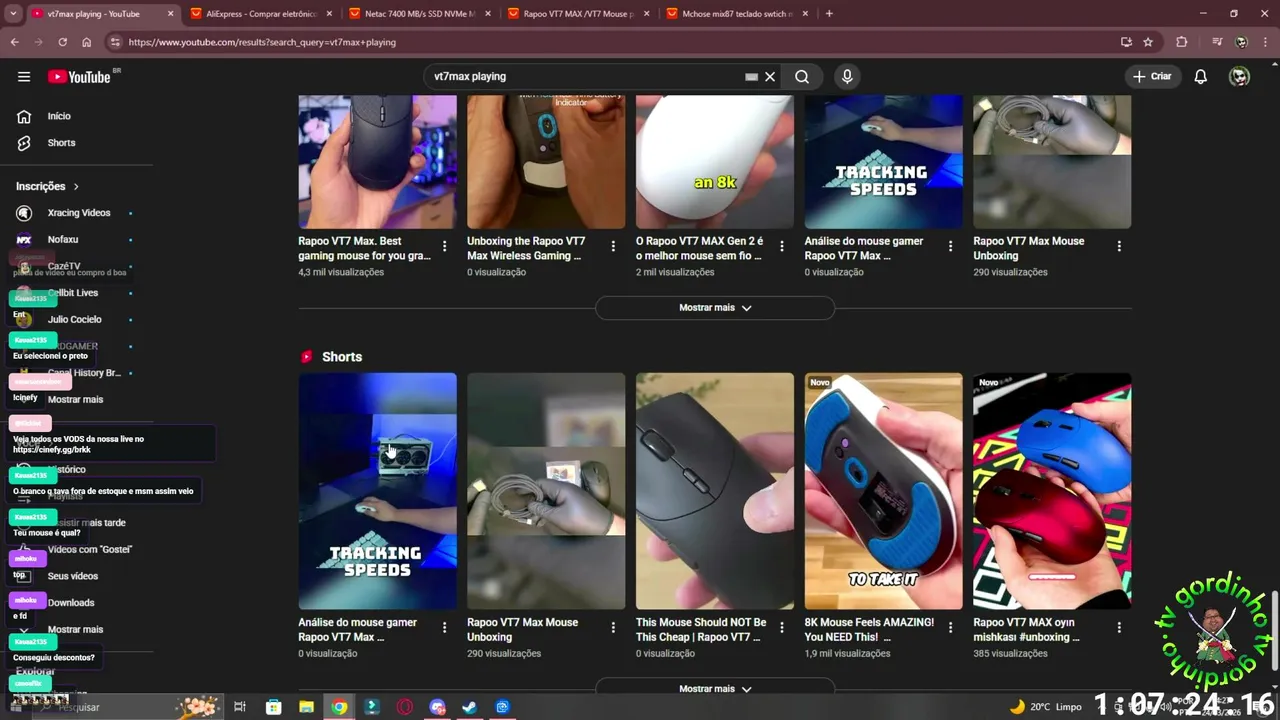The image size is (1280, 720).
Task: Click the browser home button
Action: [x=86, y=42]
